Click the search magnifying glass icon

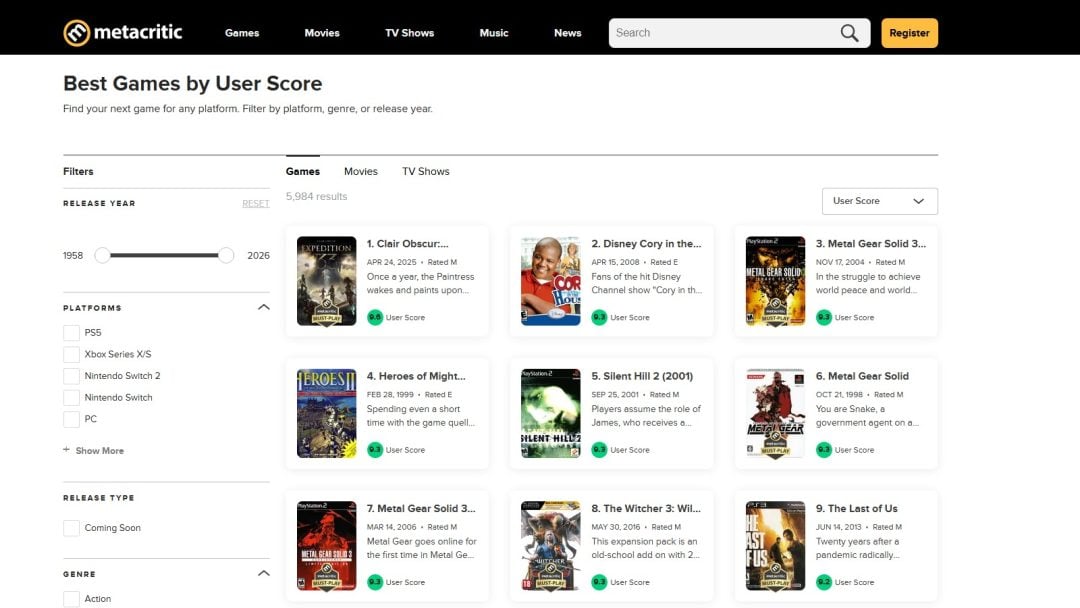(849, 33)
